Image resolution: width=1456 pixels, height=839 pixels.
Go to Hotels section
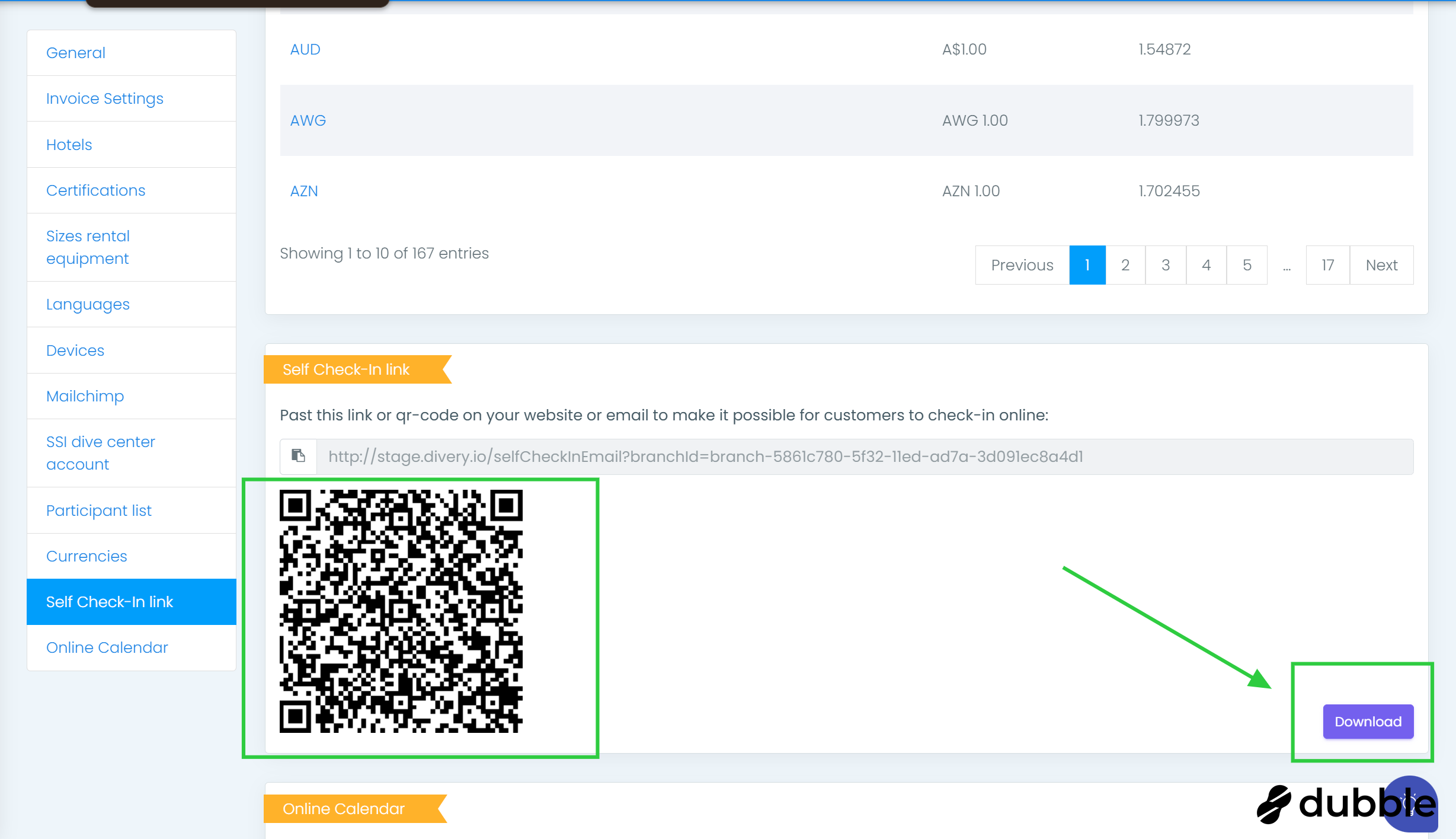pos(69,145)
